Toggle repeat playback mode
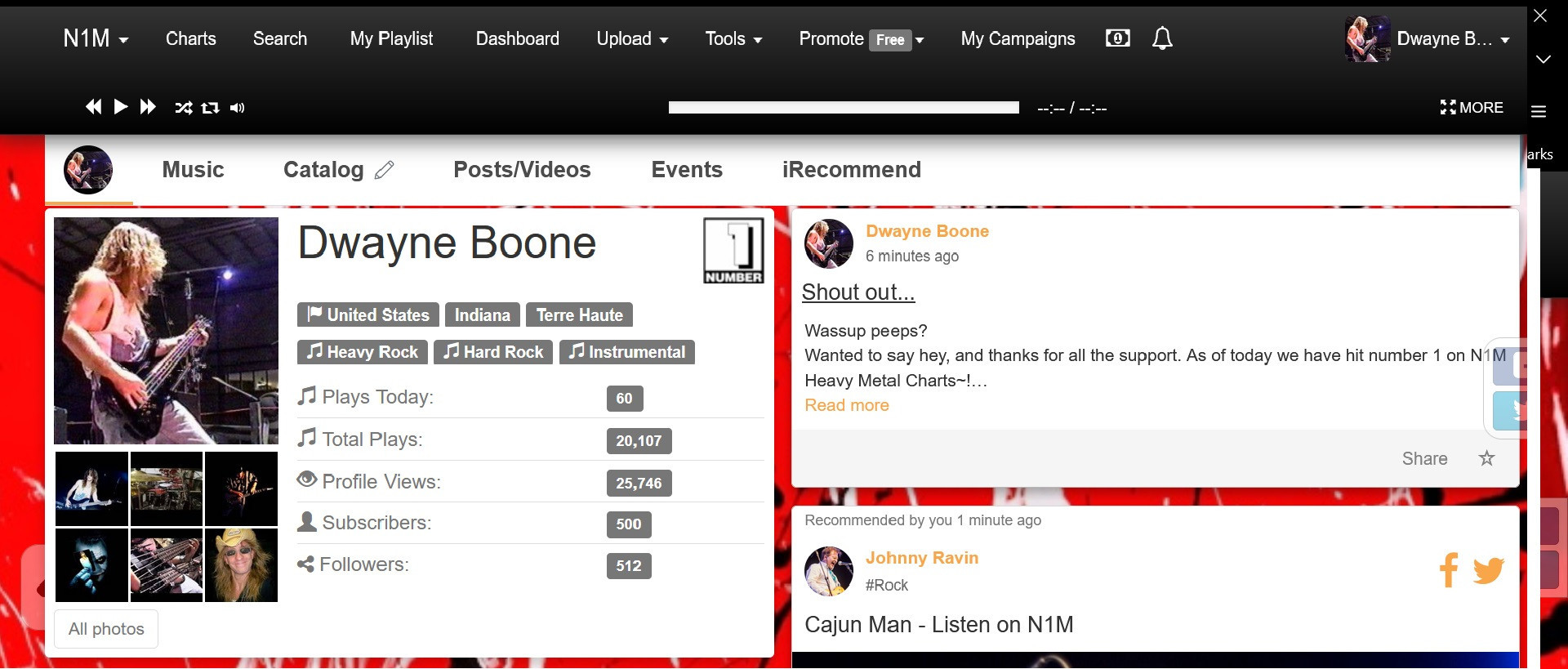Screen dimensions: 1568x669 [x=210, y=108]
